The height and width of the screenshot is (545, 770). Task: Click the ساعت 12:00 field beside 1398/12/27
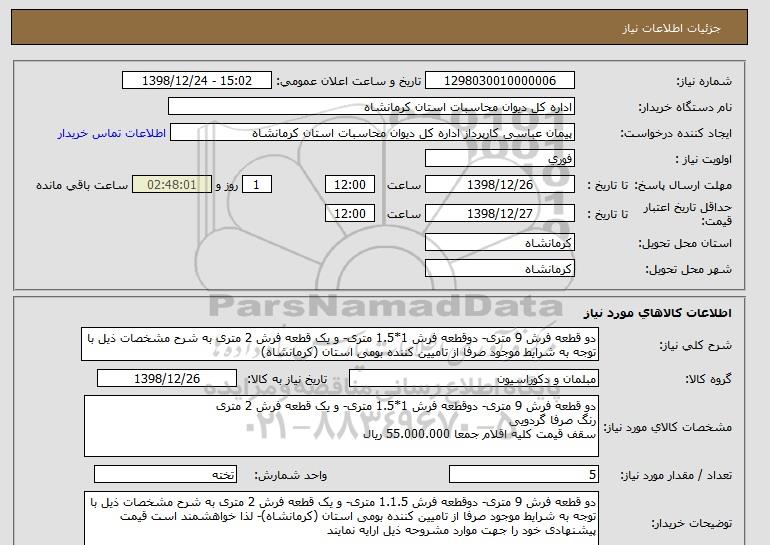(350, 214)
